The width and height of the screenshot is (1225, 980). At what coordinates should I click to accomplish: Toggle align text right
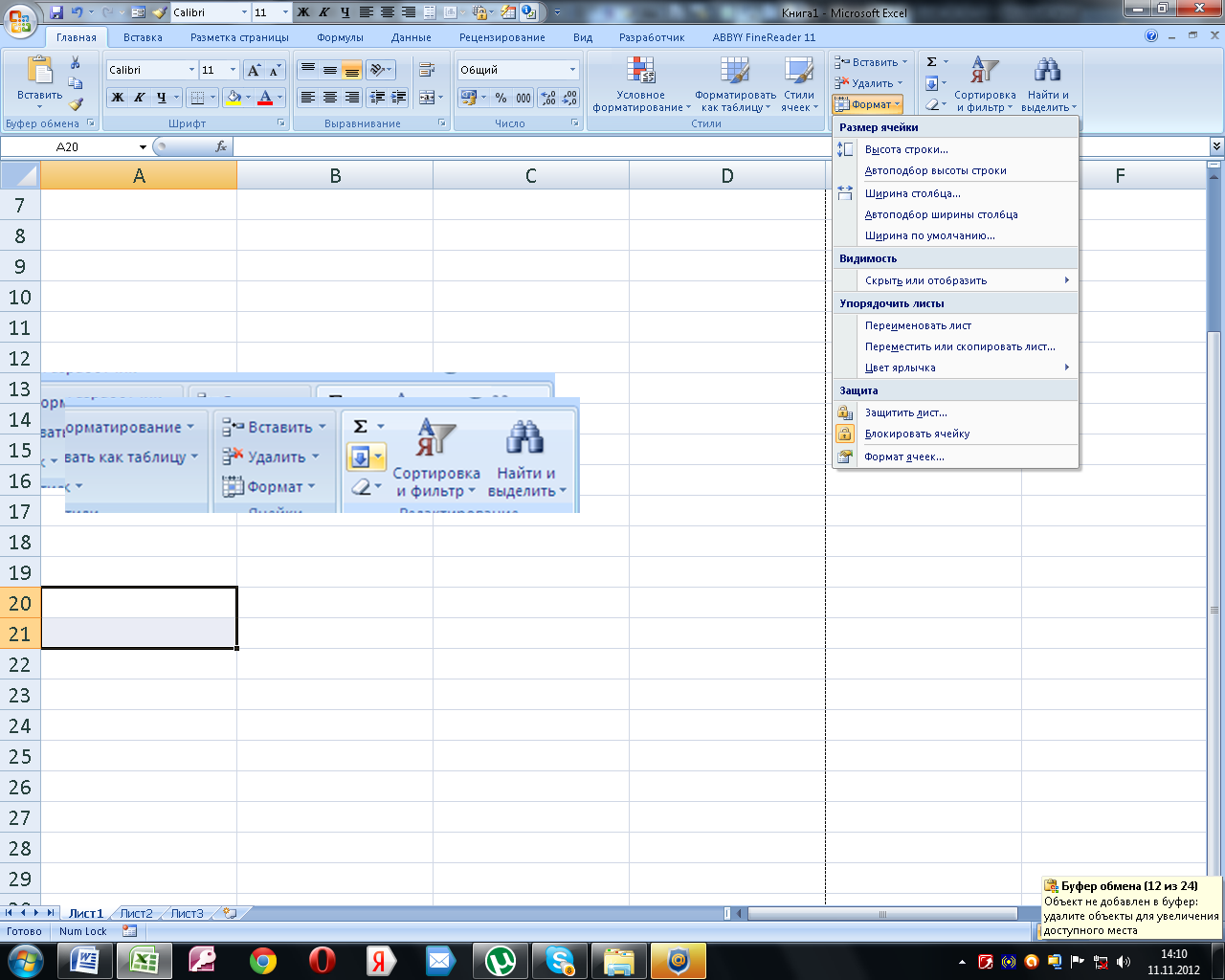click(351, 98)
